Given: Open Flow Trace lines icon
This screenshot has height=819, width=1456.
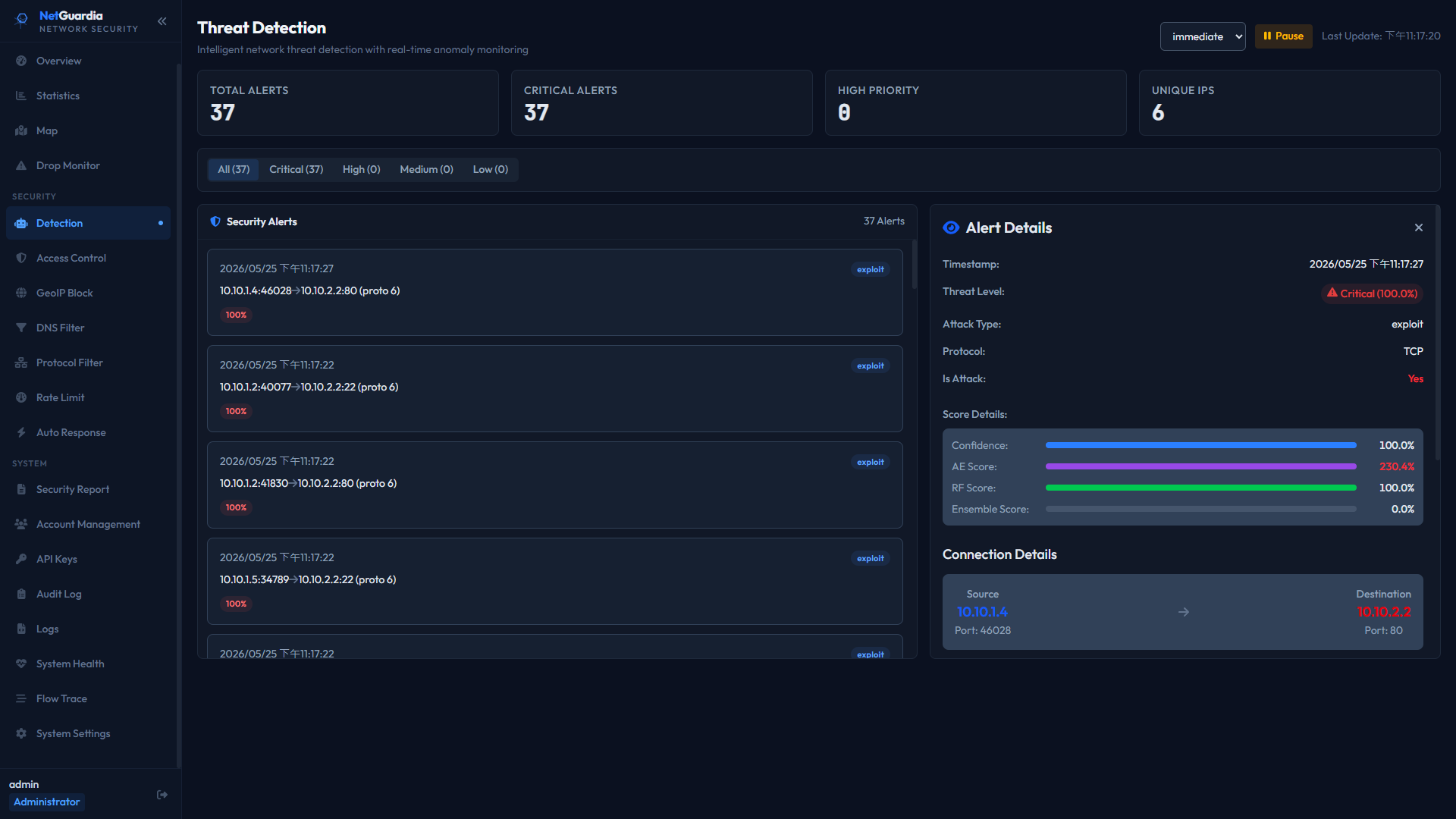Looking at the screenshot, I should pyautogui.click(x=21, y=698).
